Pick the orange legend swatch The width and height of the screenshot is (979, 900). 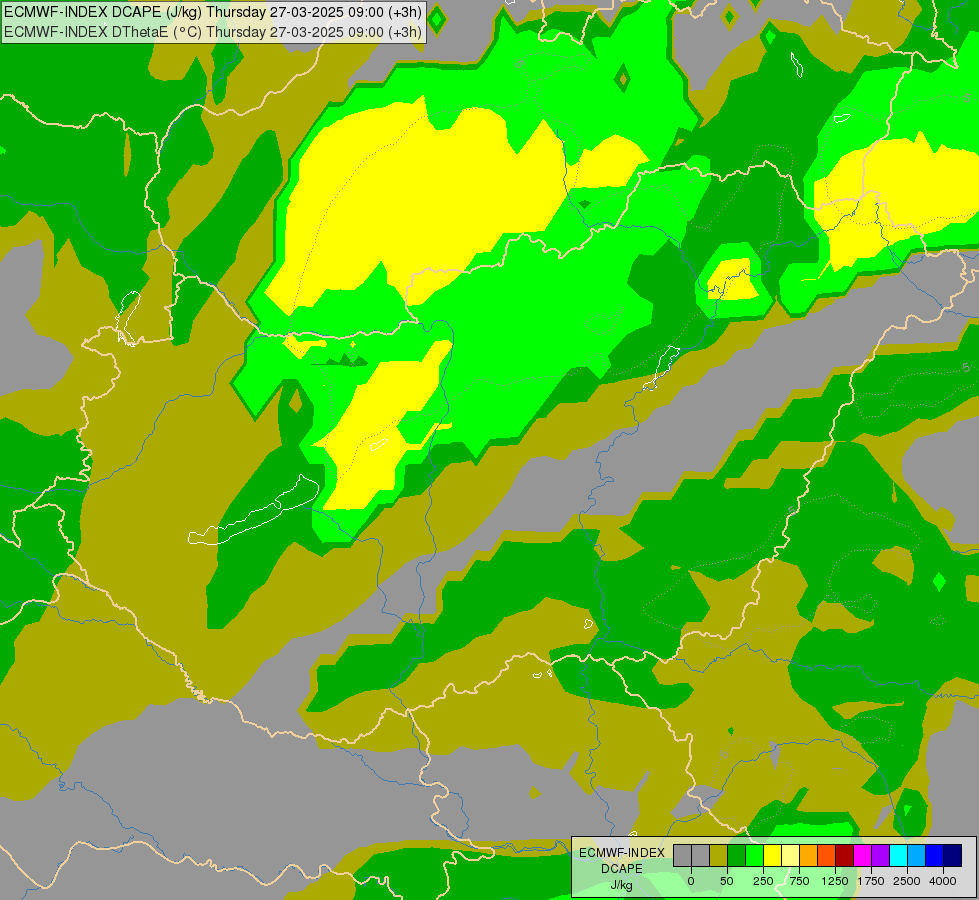(x=809, y=856)
